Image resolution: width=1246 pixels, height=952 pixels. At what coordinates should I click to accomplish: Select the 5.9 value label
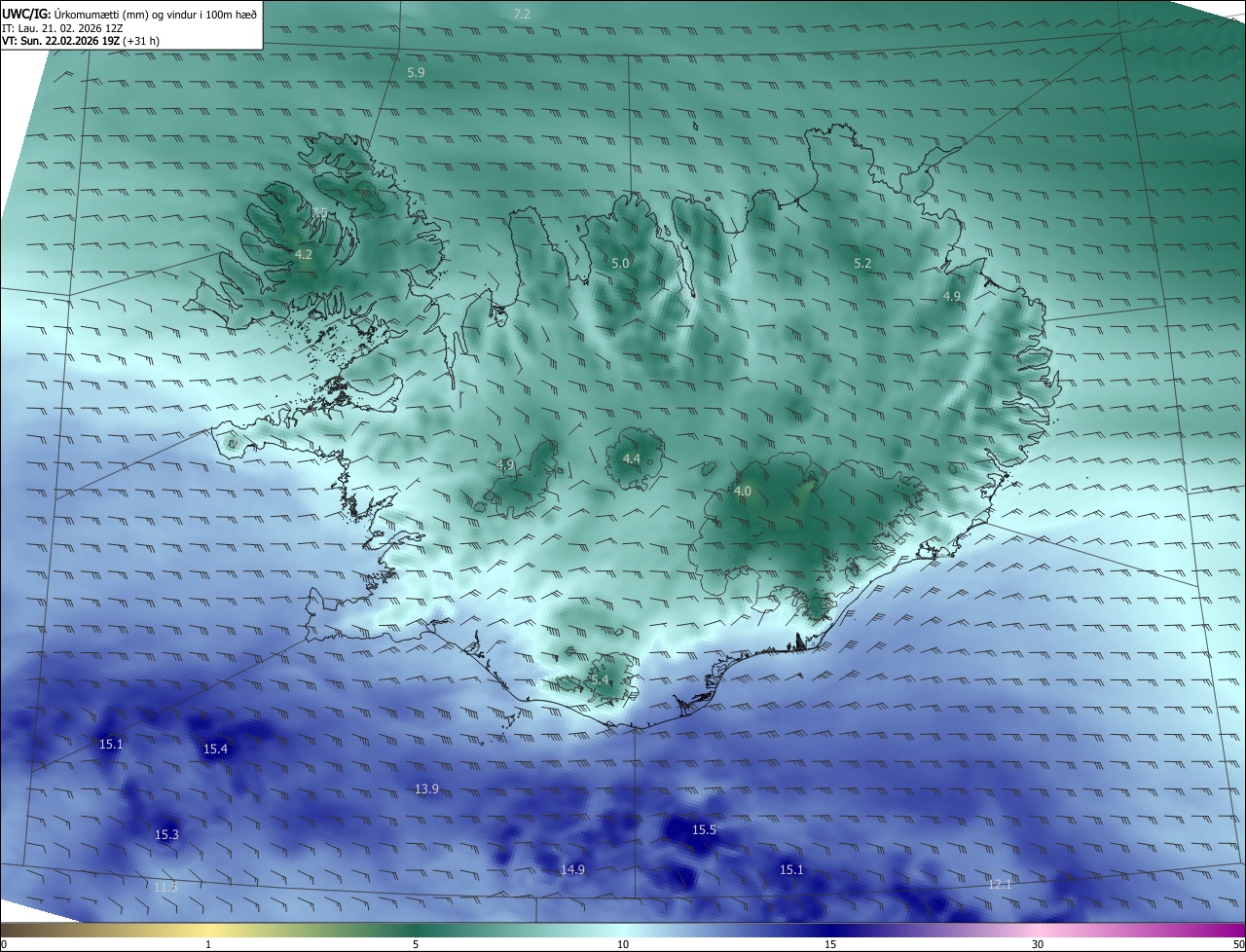point(416,73)
